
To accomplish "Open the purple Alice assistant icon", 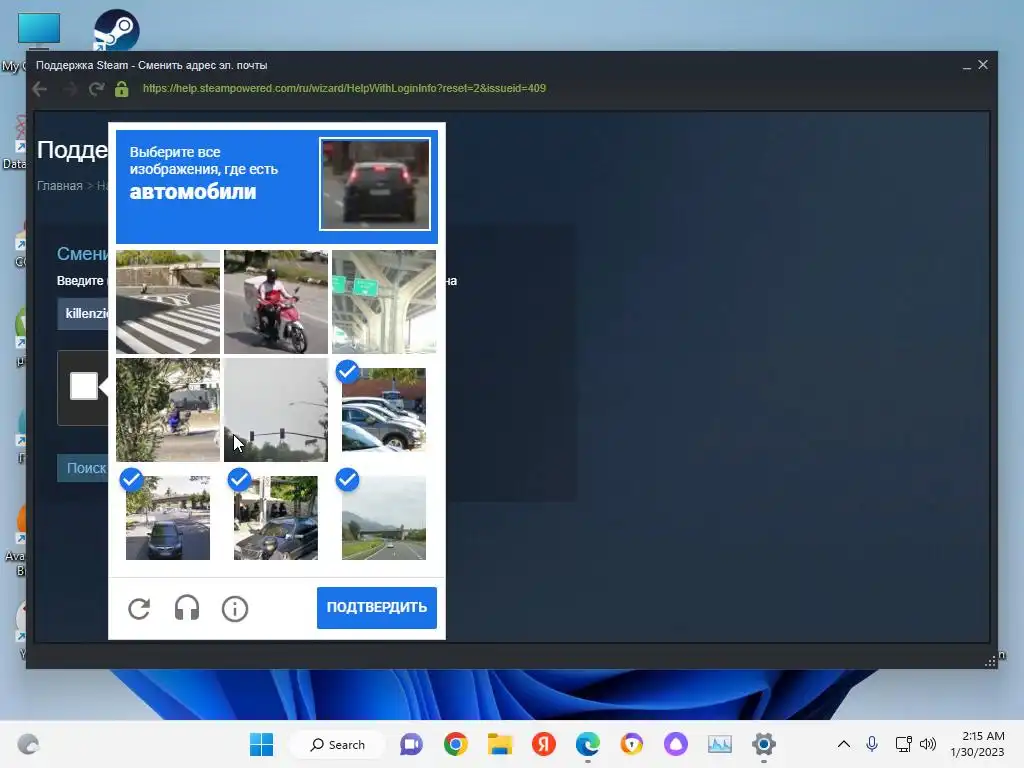I will (676, 744).
